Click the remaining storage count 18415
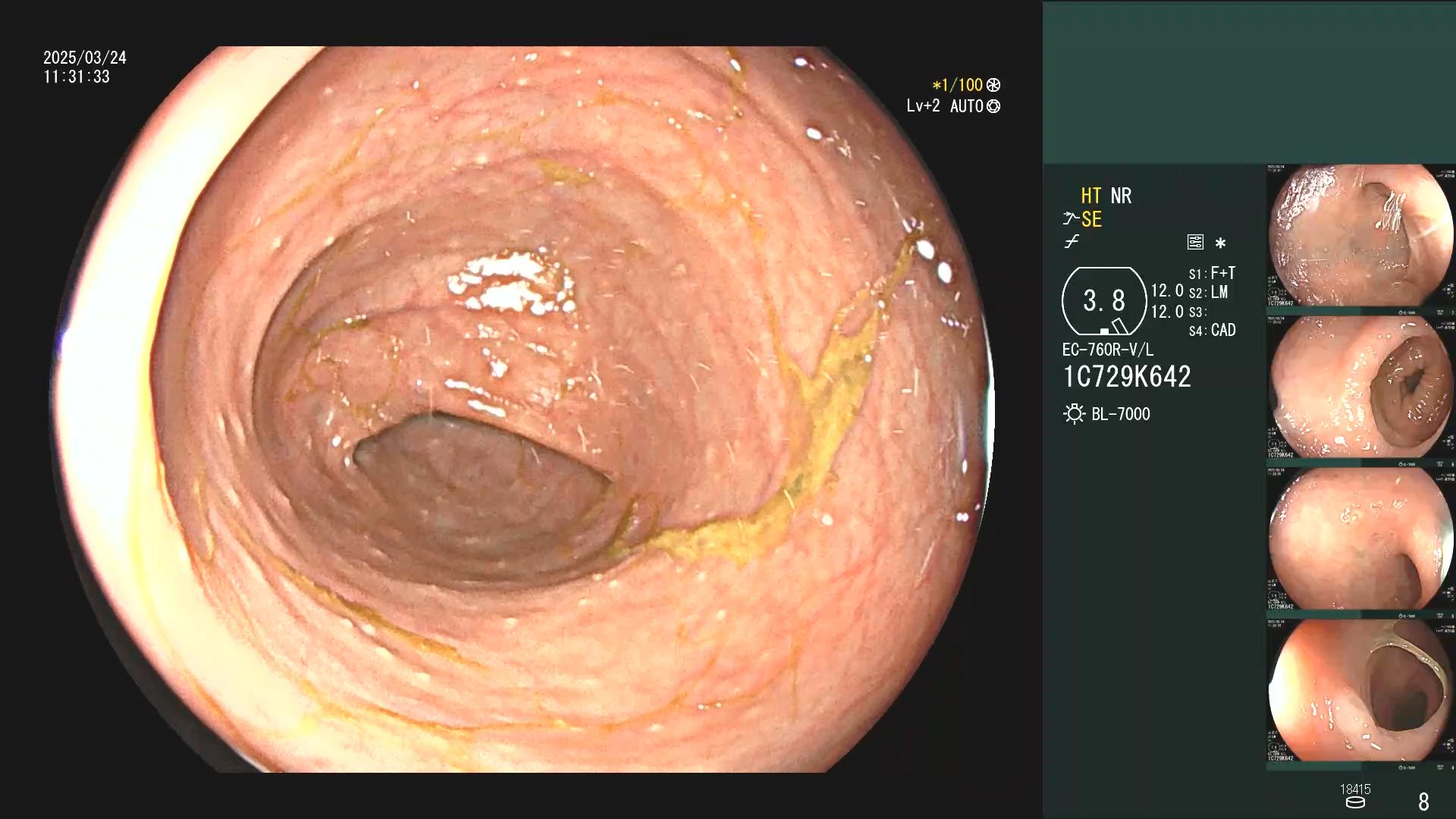The width and height of the screenshot is (1456, 819). pos(1355,789)
